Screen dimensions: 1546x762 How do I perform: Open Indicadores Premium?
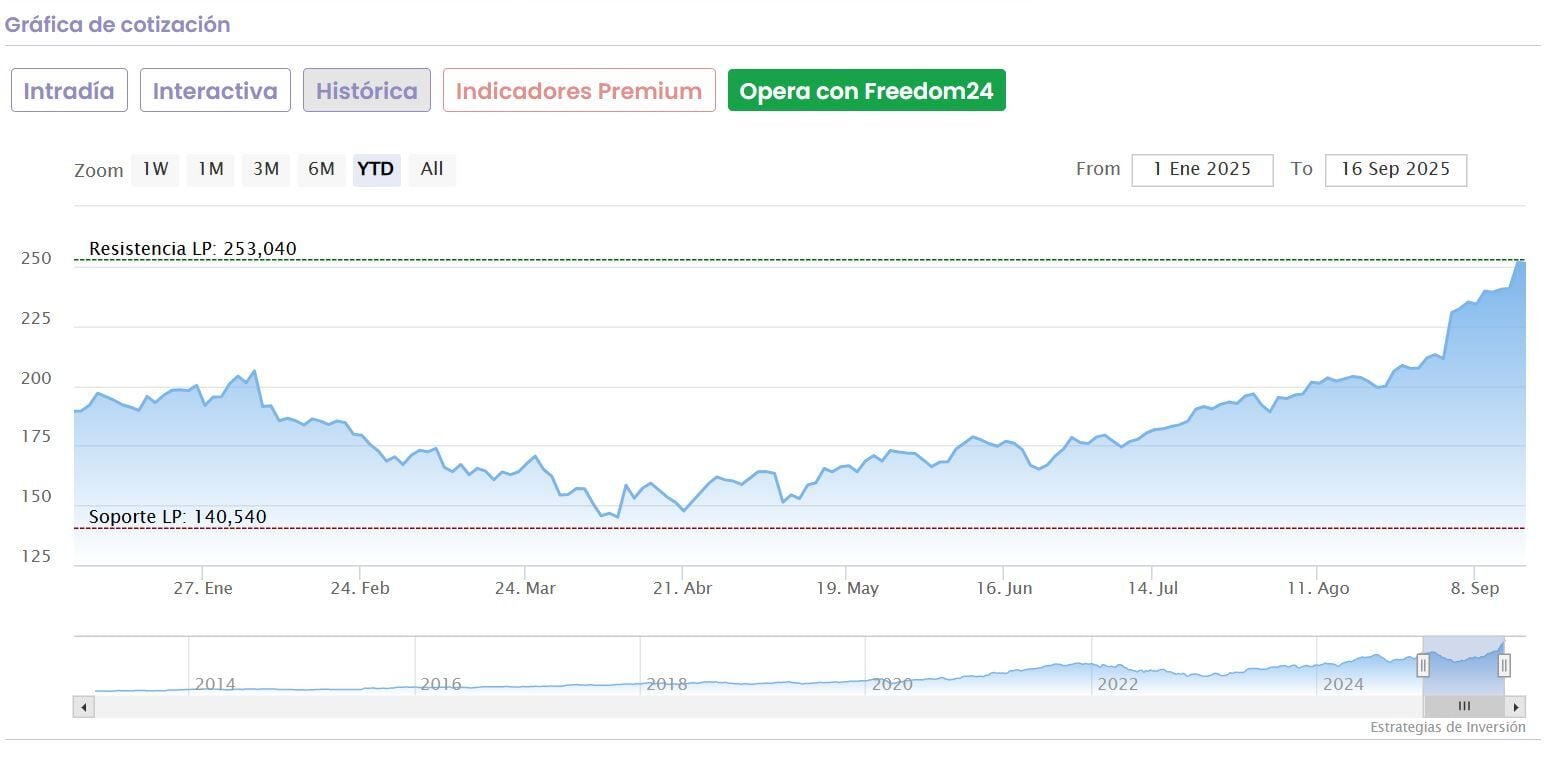tap(579, 91)
